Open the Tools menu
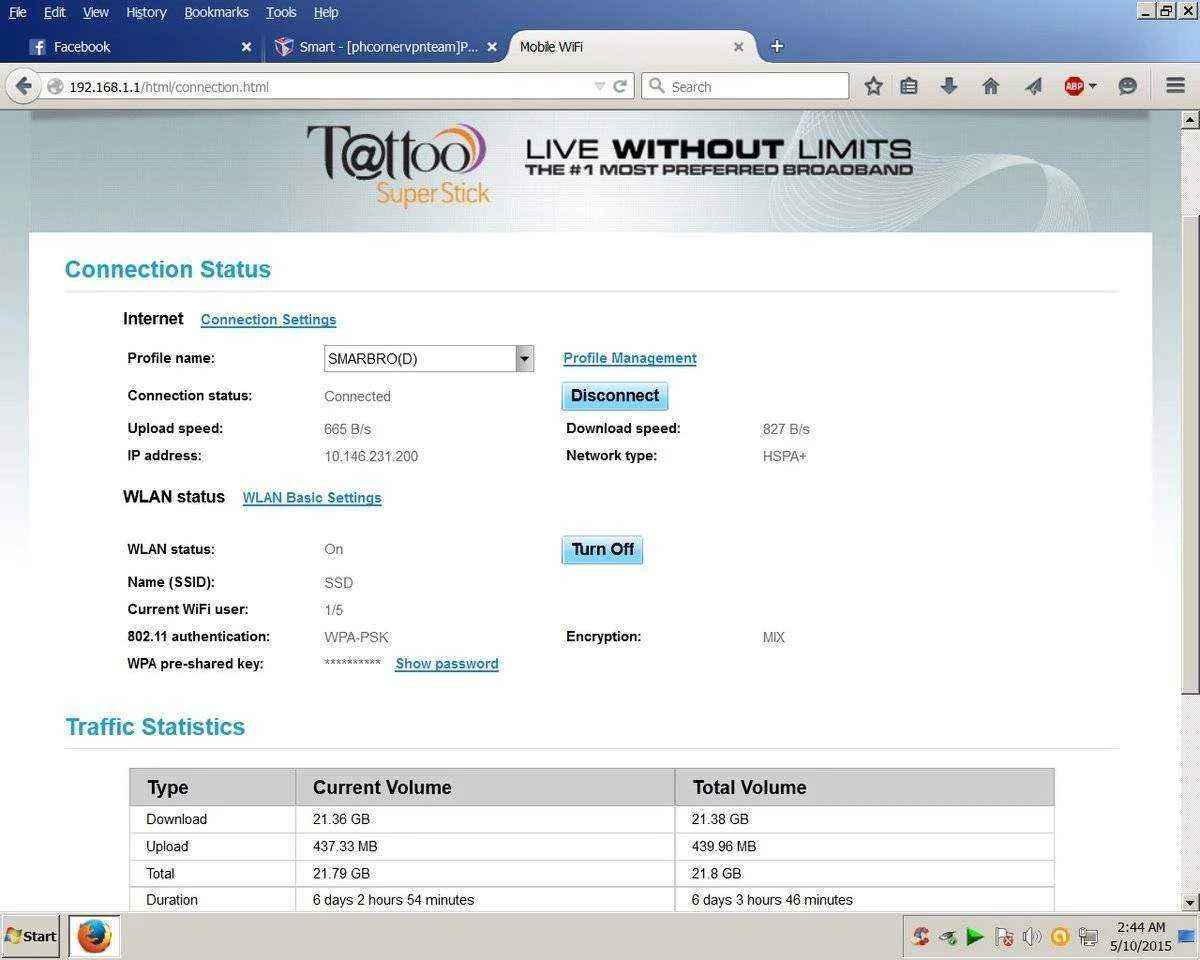The image size is (1200, 960). click(281, 12)
